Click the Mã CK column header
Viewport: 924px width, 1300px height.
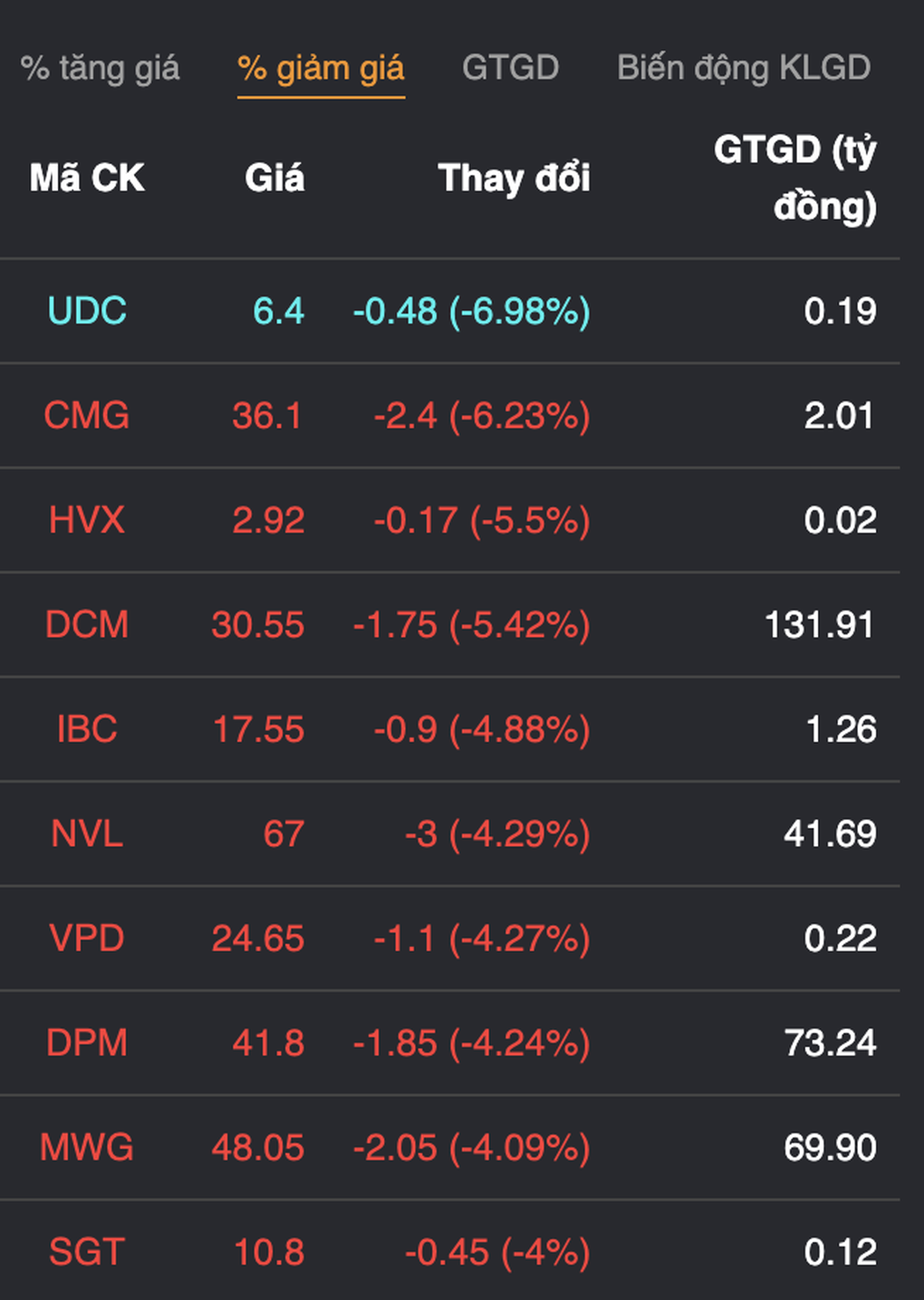point(87,178)
